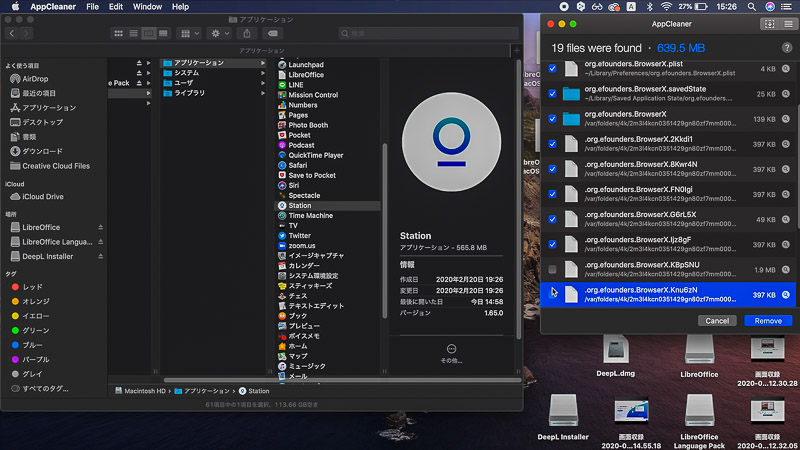
Task: Open Spotlight search in menu bar
Action: click(752, 7)
